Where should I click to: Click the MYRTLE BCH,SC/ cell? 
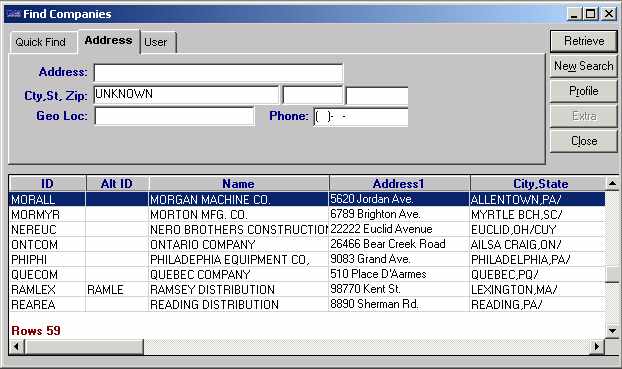pyautogui.click(x=538, y=214)
